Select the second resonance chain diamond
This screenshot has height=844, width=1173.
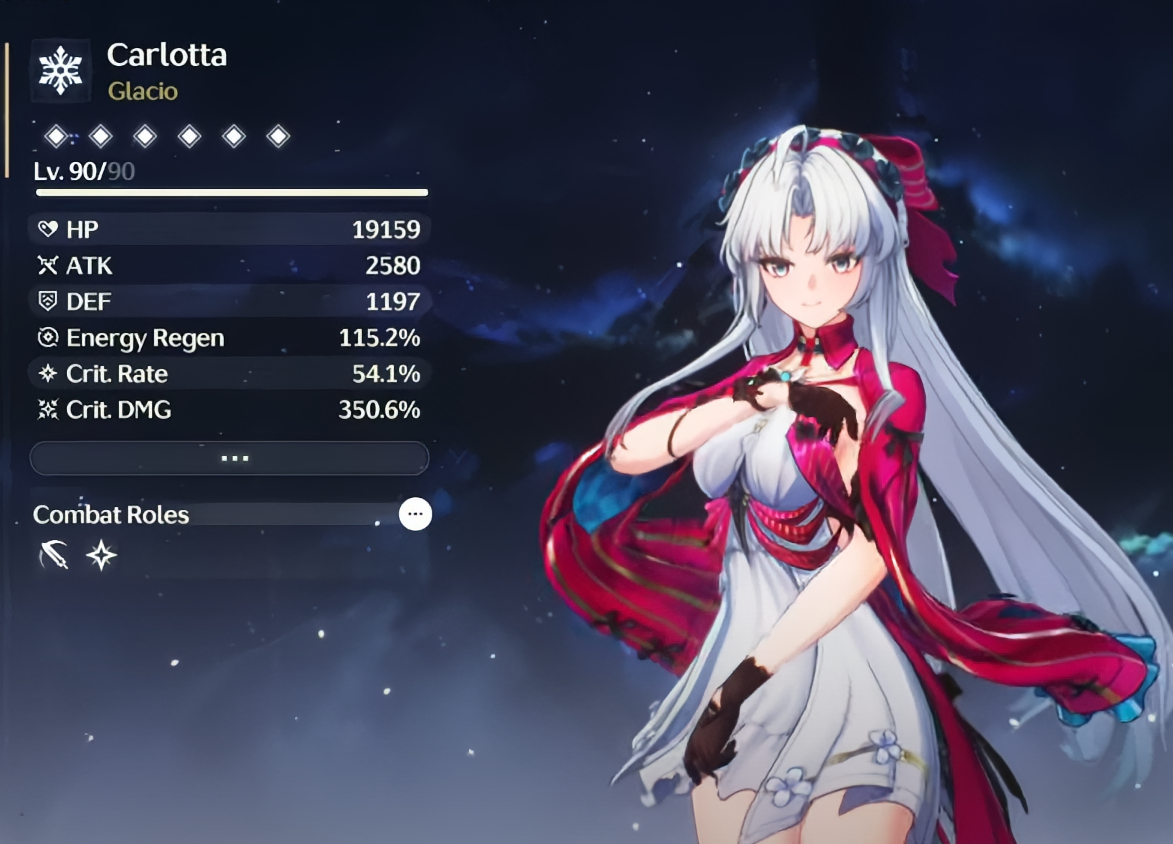click(x=101, y=136)
